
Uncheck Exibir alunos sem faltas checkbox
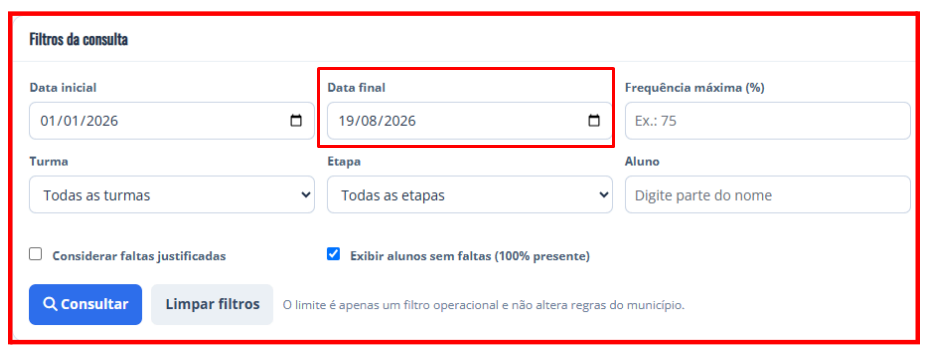333,254
